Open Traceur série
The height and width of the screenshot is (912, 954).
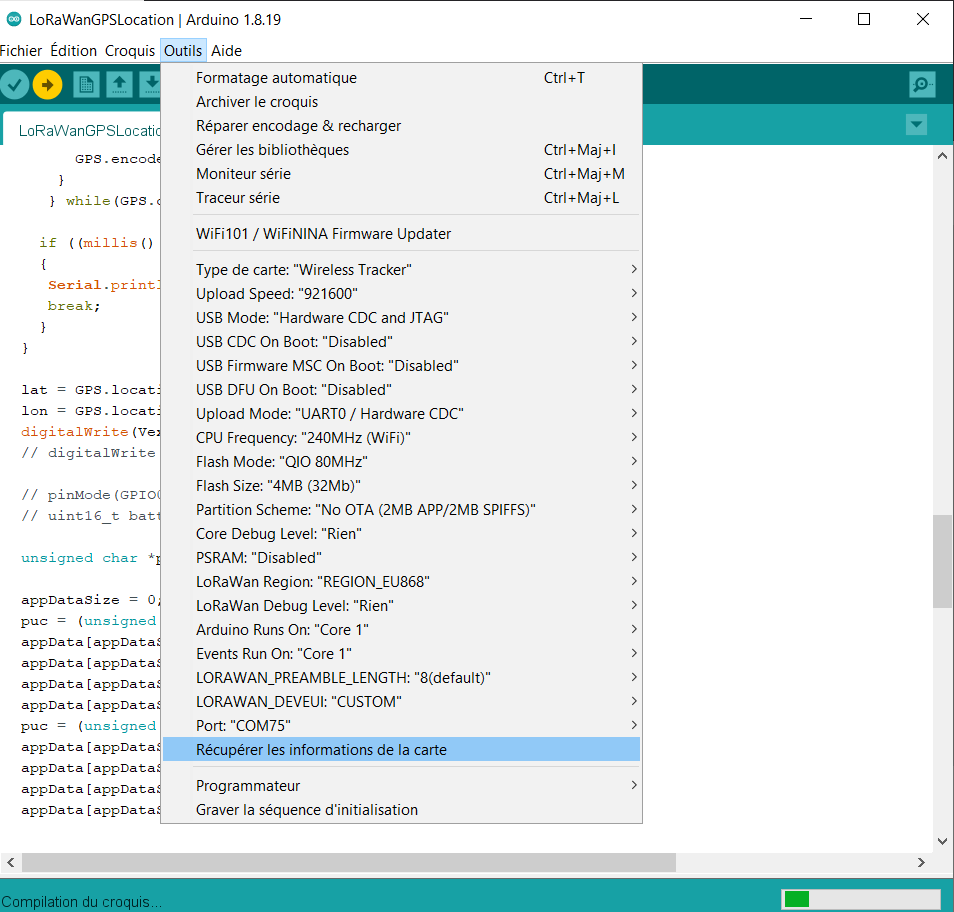(401, 198)
